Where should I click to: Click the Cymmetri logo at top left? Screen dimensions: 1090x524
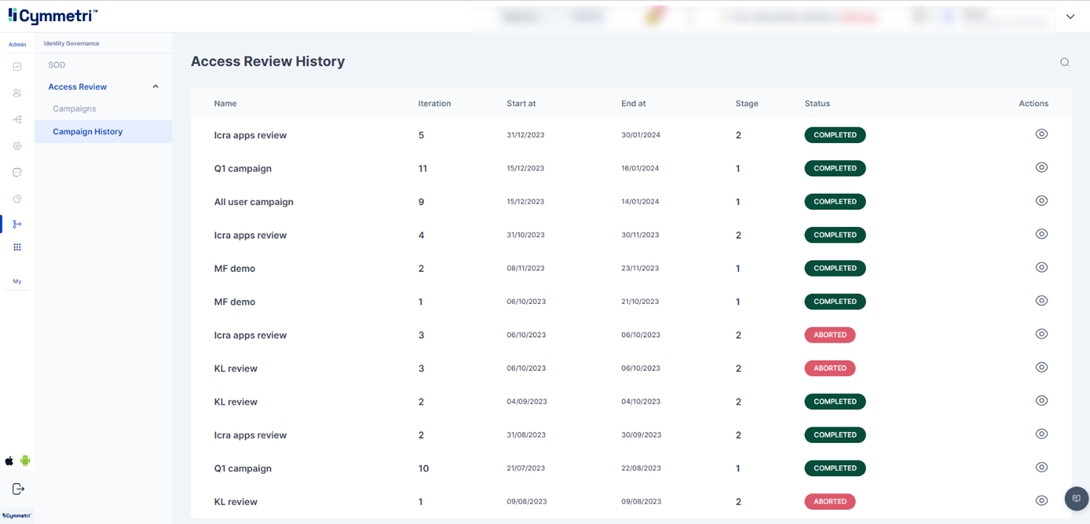pos(53,16)
